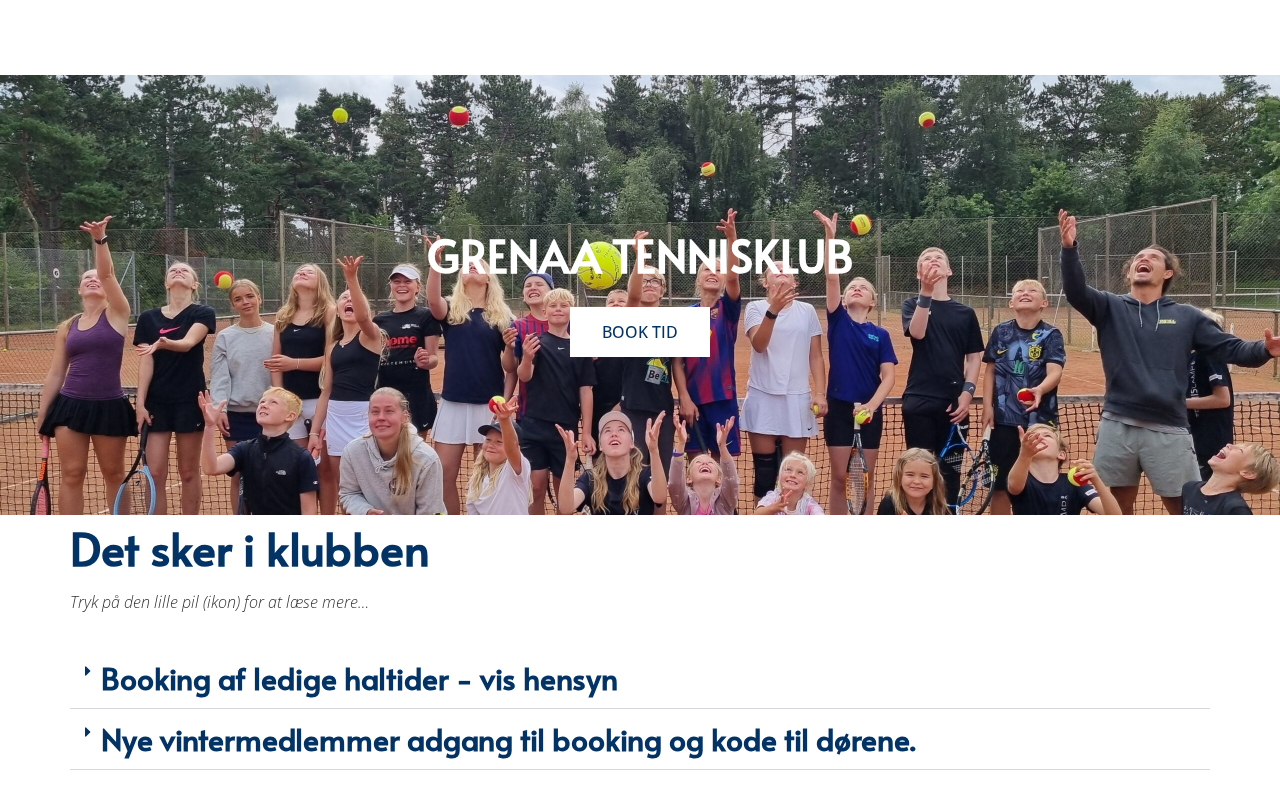Click the large yellow tennis ball mid-air
The width and height of the screenshot is (1280, 800).
point(600,265)
